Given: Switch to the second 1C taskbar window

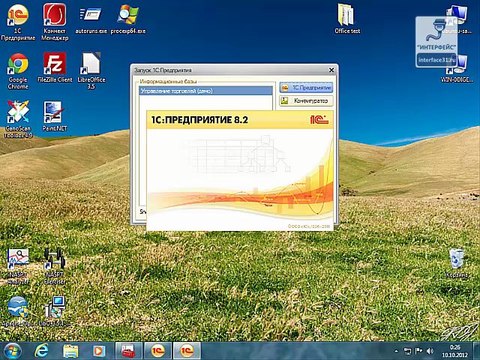Looking at the screenshot, I should 187,351.
